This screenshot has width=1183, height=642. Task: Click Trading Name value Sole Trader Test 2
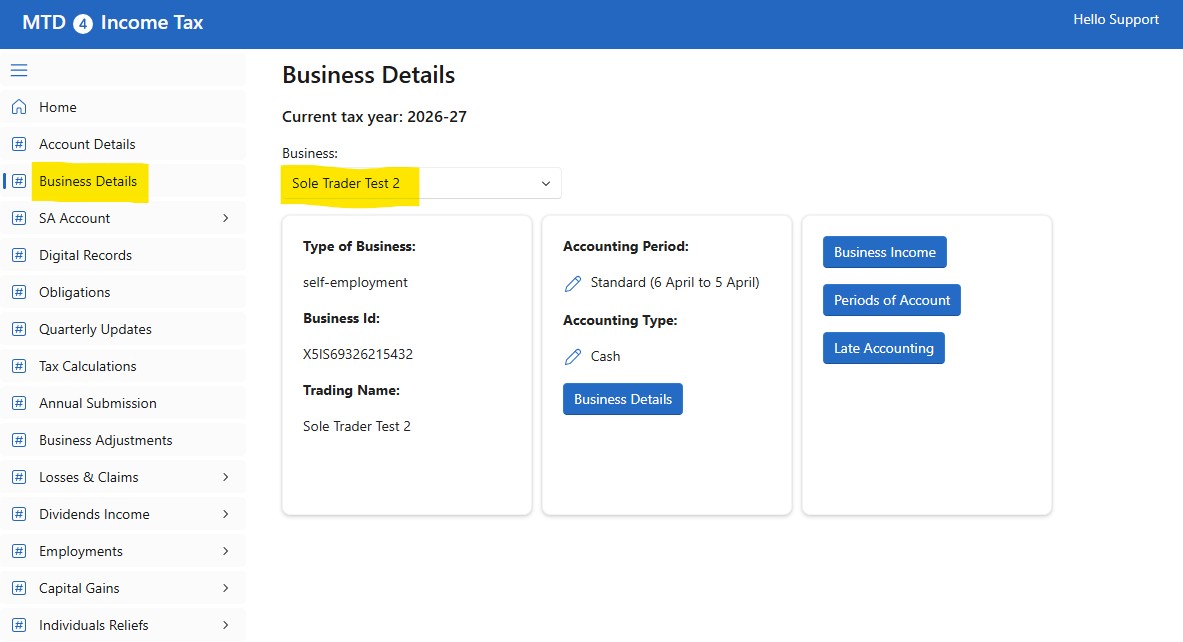tap(357, 426)
